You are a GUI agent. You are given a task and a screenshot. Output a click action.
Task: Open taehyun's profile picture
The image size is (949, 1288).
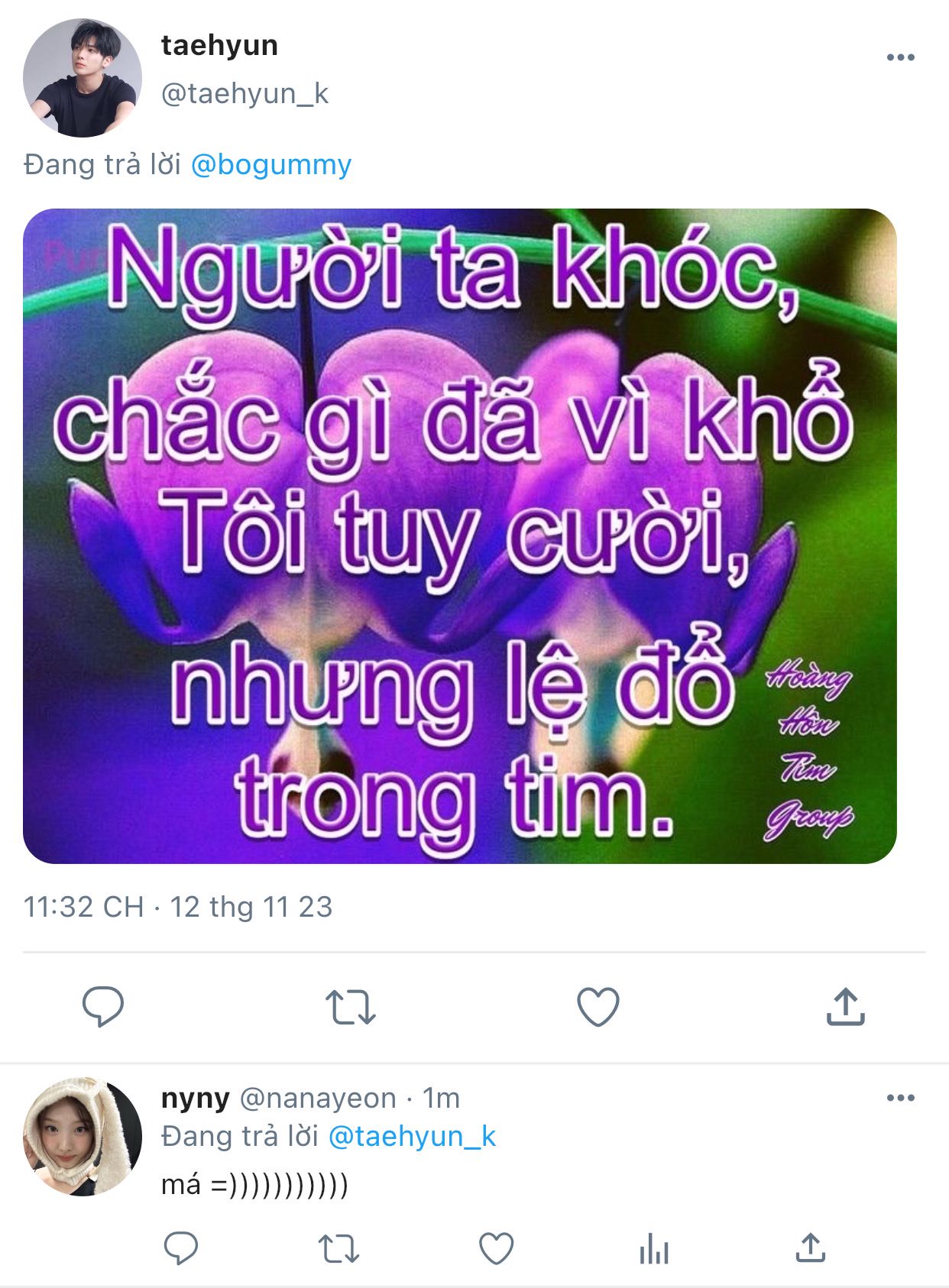click(x=83, y=78)
